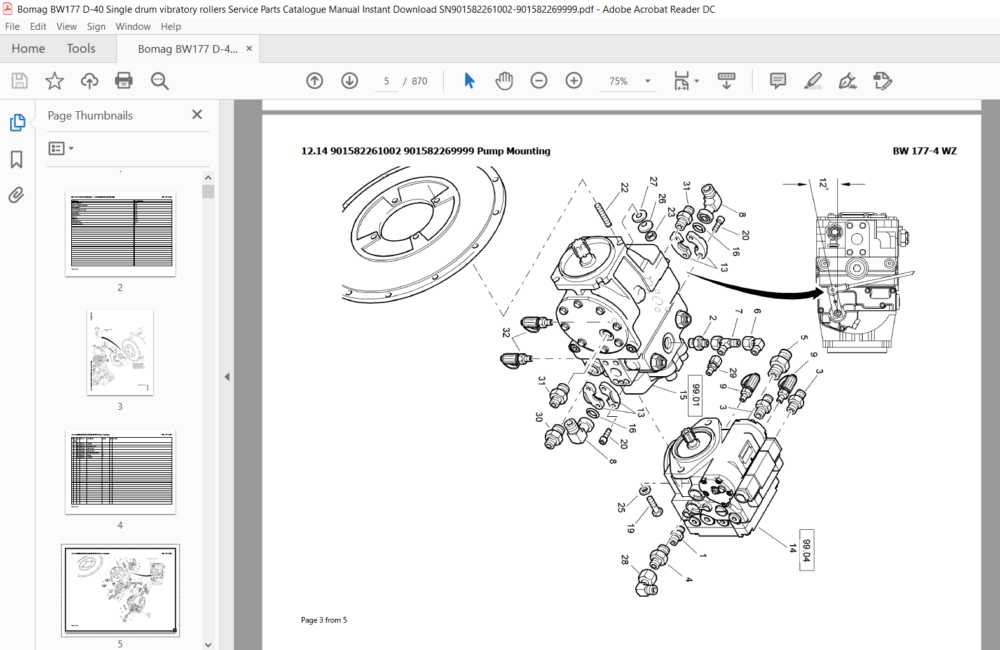The width and height of the screenshot is (1000, 650).
Task: Open the 75% zoom level dropdown
Action: coord(647,81)
